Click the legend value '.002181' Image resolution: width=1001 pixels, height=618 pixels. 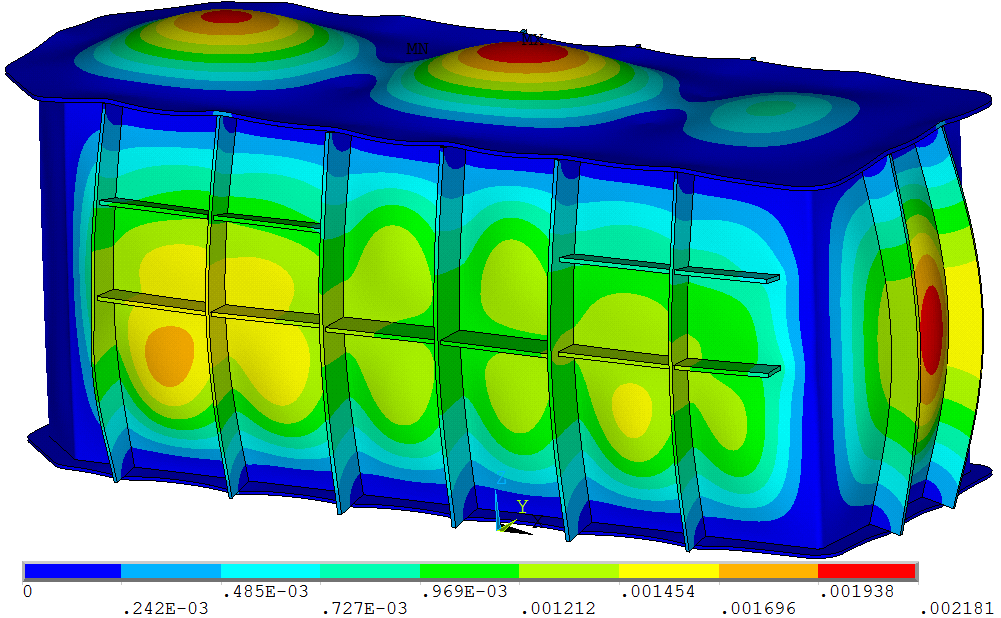pyautogui.click(x=956, y=608)
